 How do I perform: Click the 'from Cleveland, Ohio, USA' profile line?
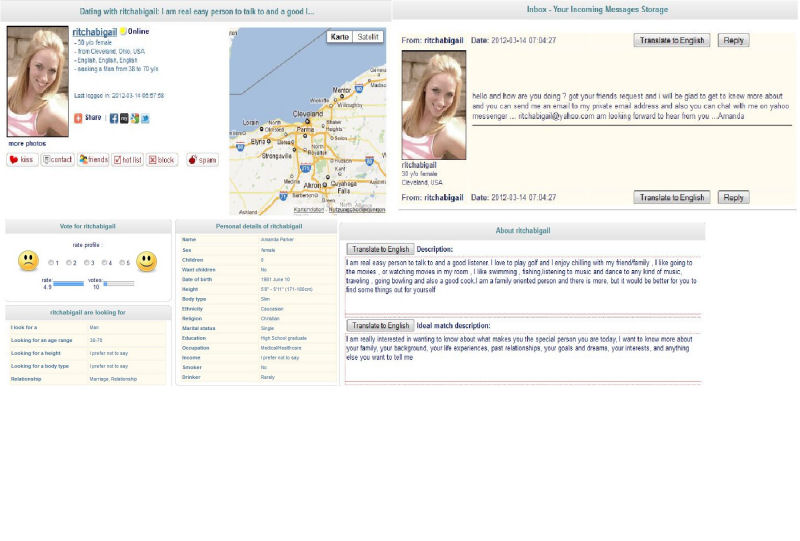pyautogui.click(x=109, y=51)
